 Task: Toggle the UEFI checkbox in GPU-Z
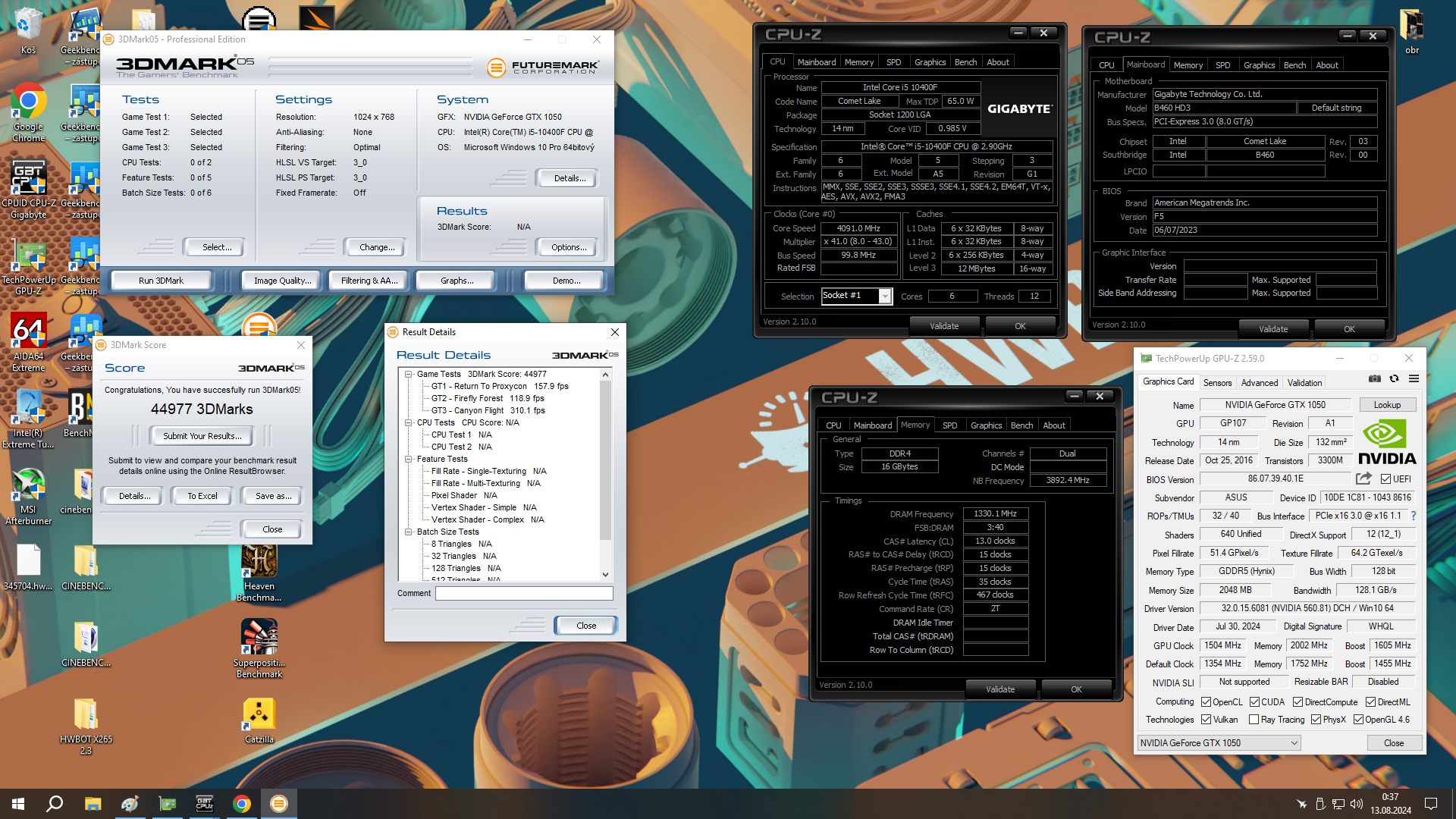pyautogui.click(x=1385, y=479)
